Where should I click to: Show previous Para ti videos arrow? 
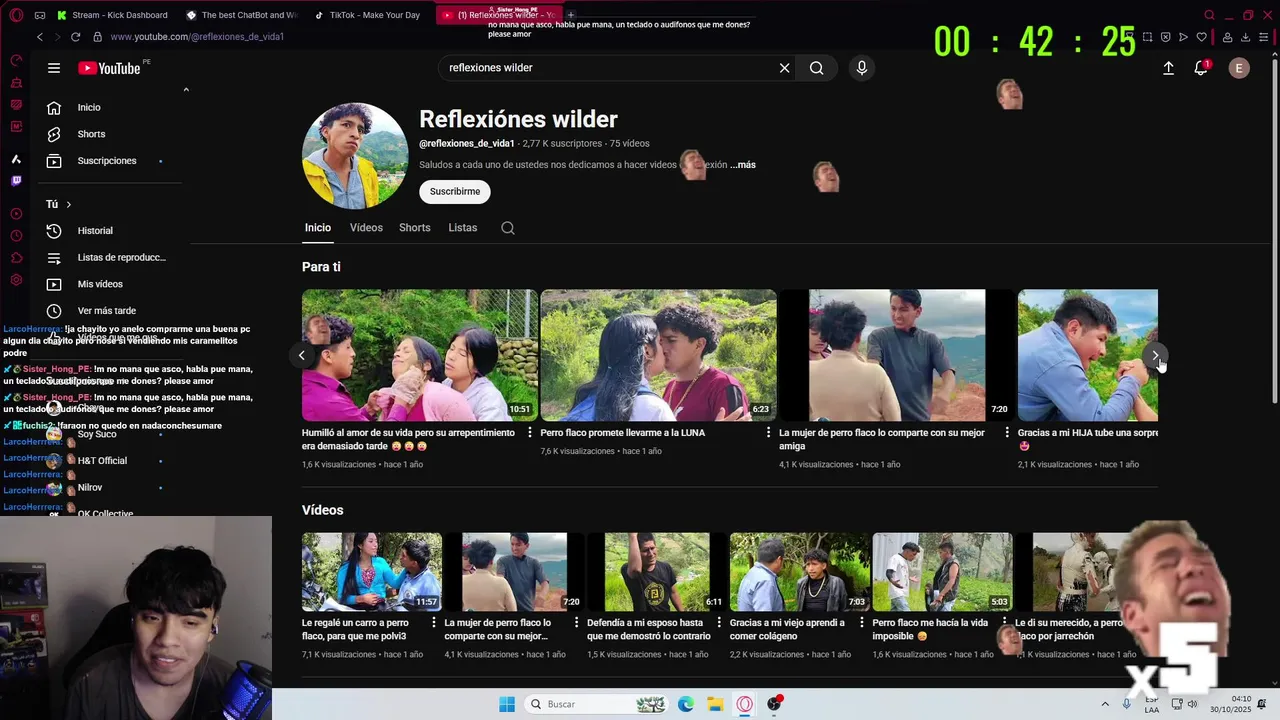[x=301, y=355]
